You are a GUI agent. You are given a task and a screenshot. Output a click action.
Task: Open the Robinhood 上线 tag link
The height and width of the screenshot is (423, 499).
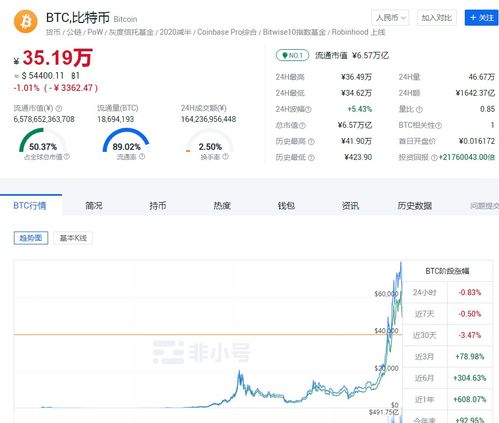359,32
